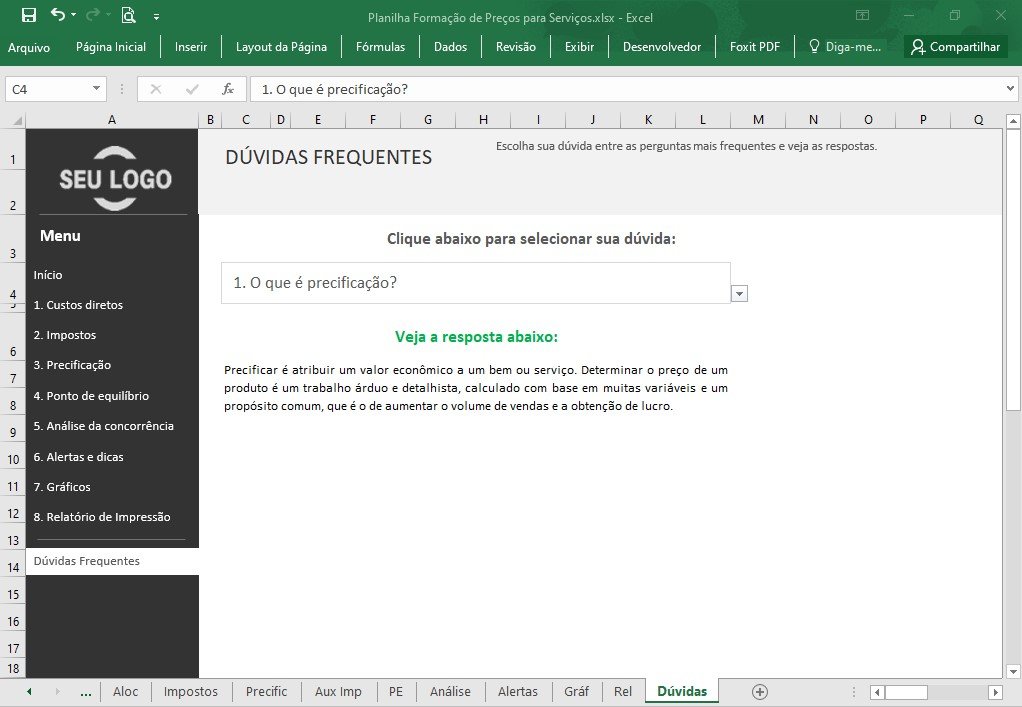Open the Foxit PDF tab

point(755,47)
